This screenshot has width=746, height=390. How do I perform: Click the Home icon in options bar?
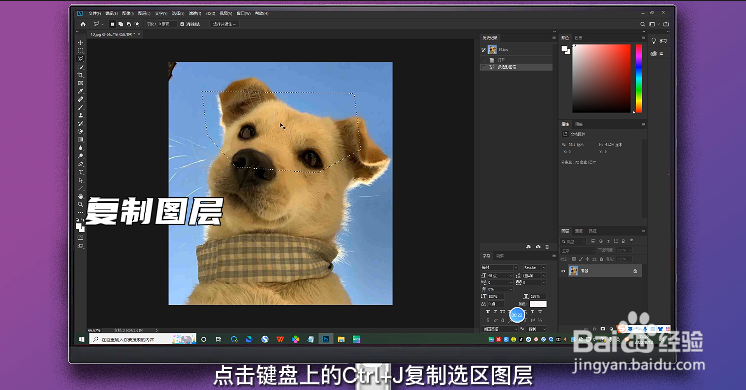click(83, 24)
